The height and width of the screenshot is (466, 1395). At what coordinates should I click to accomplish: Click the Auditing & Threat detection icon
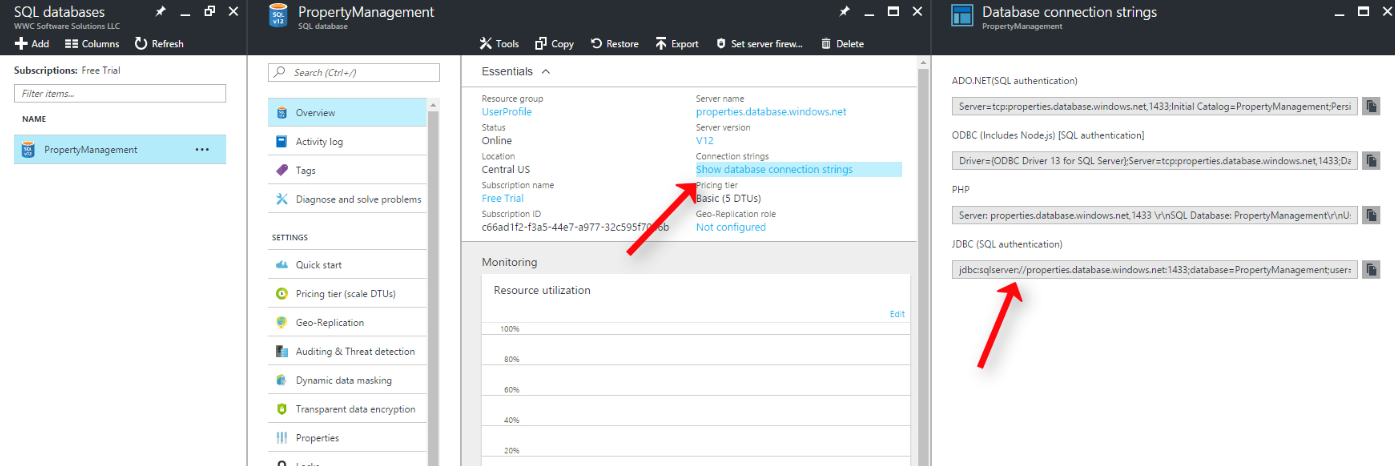[x=282, y=352]
